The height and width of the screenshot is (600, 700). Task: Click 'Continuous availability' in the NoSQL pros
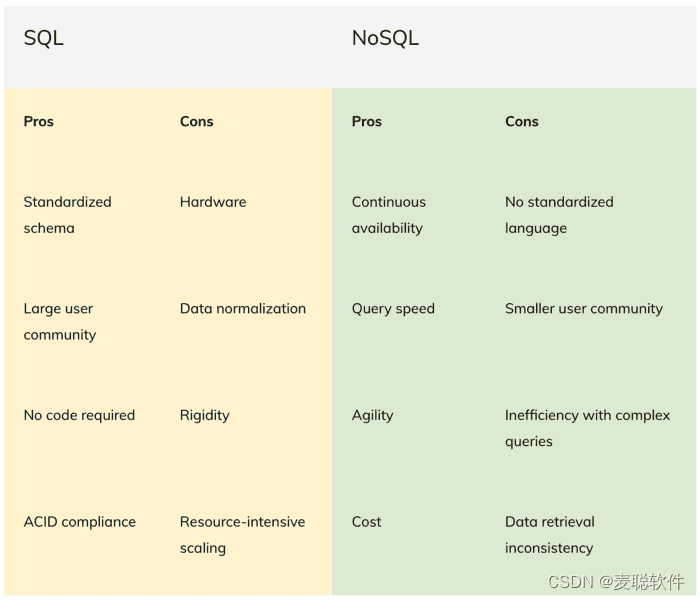tap(388, 214)
